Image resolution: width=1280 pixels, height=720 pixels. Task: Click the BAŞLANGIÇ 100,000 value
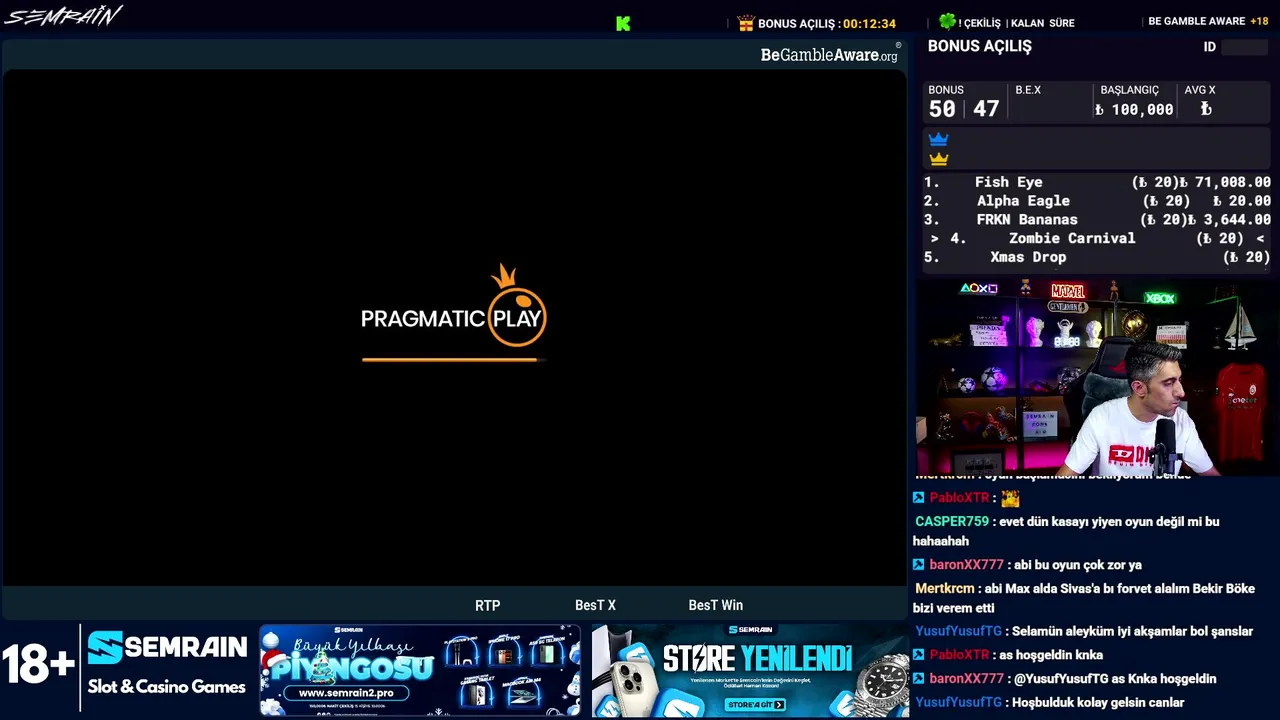(x=1134, y=110)
